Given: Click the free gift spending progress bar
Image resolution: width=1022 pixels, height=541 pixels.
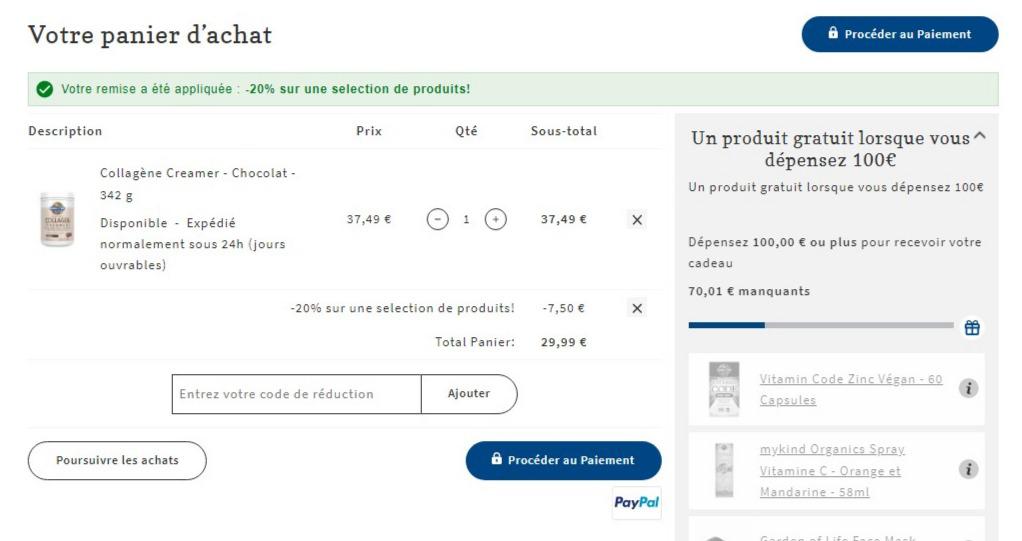Looking at the screenshot, I should tap(821, 325).
